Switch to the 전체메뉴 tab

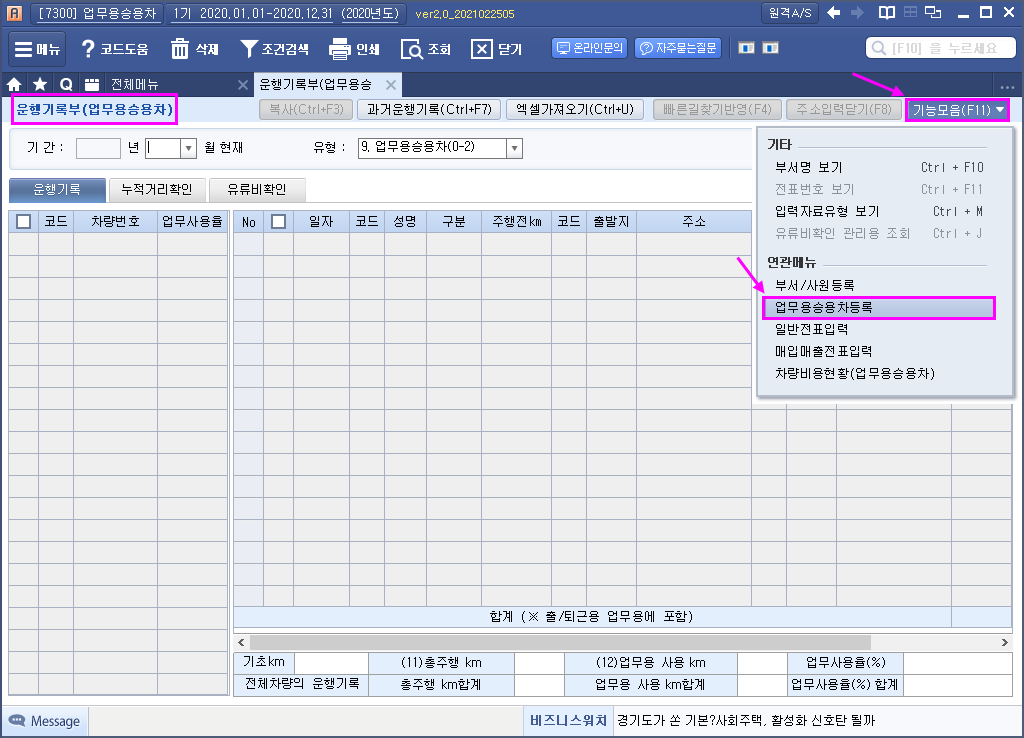[135, 84]
